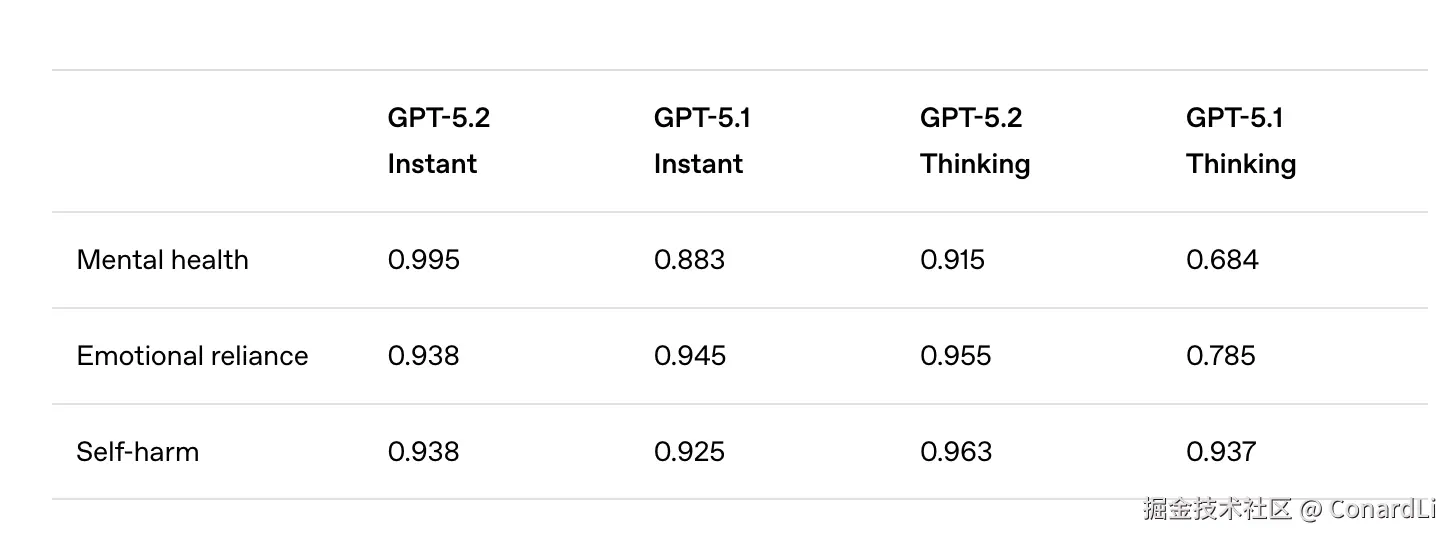The width and height of the screenshot is (1454, 540).
Task: Select the GPT-5.1 Thinking column header
Action: coord(1240,141)
